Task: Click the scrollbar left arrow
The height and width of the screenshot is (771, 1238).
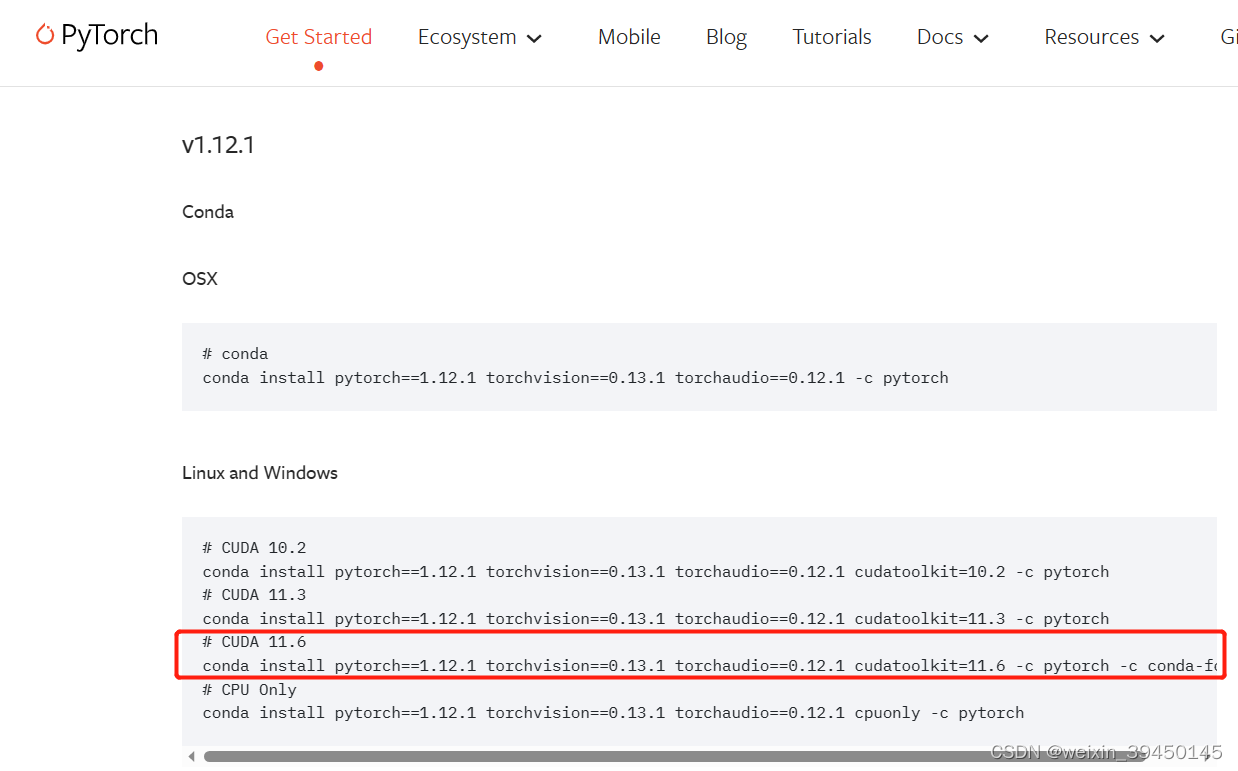Action: [191, 757]
